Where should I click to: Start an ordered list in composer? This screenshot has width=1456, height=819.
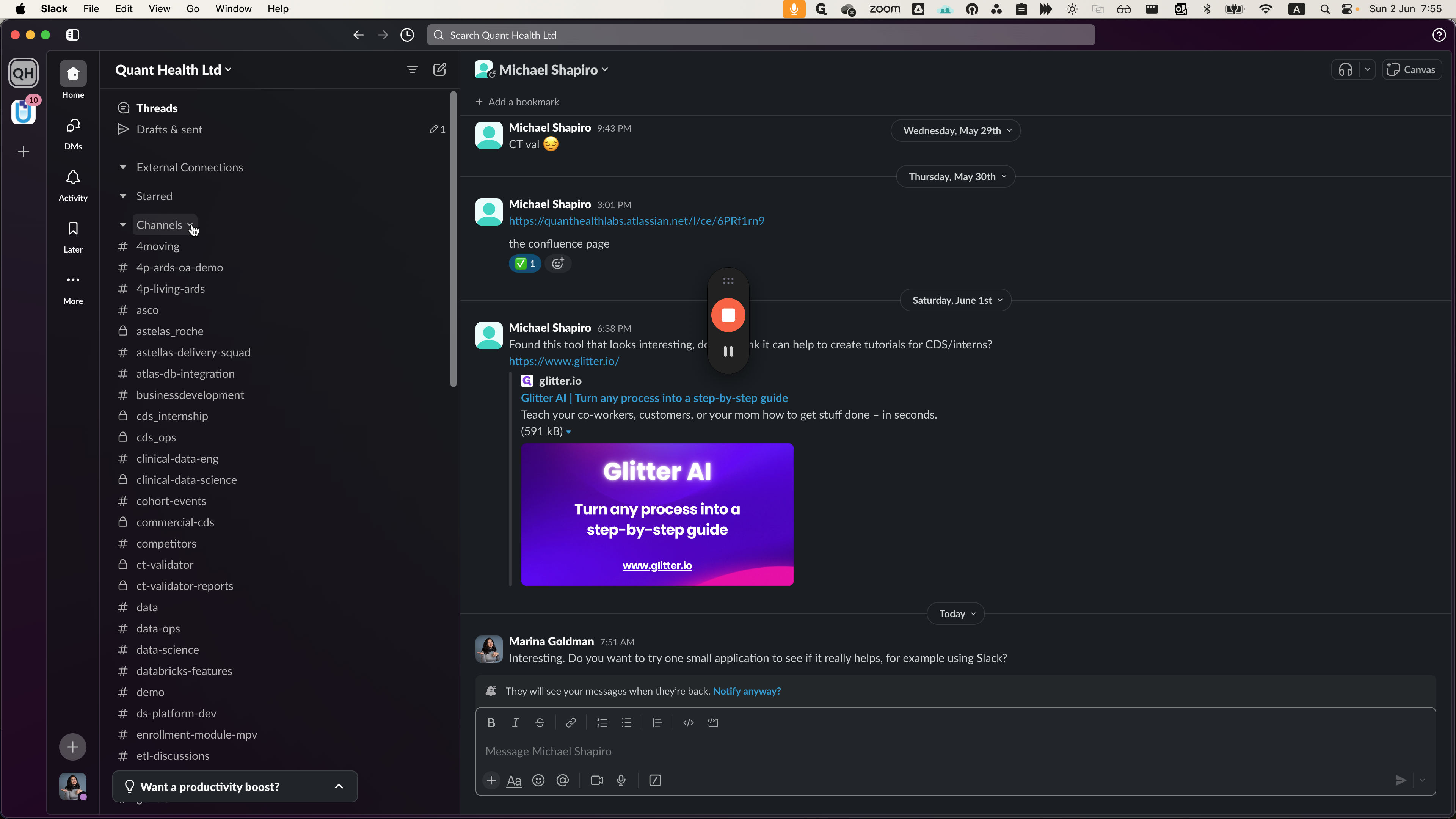[602, 723]
